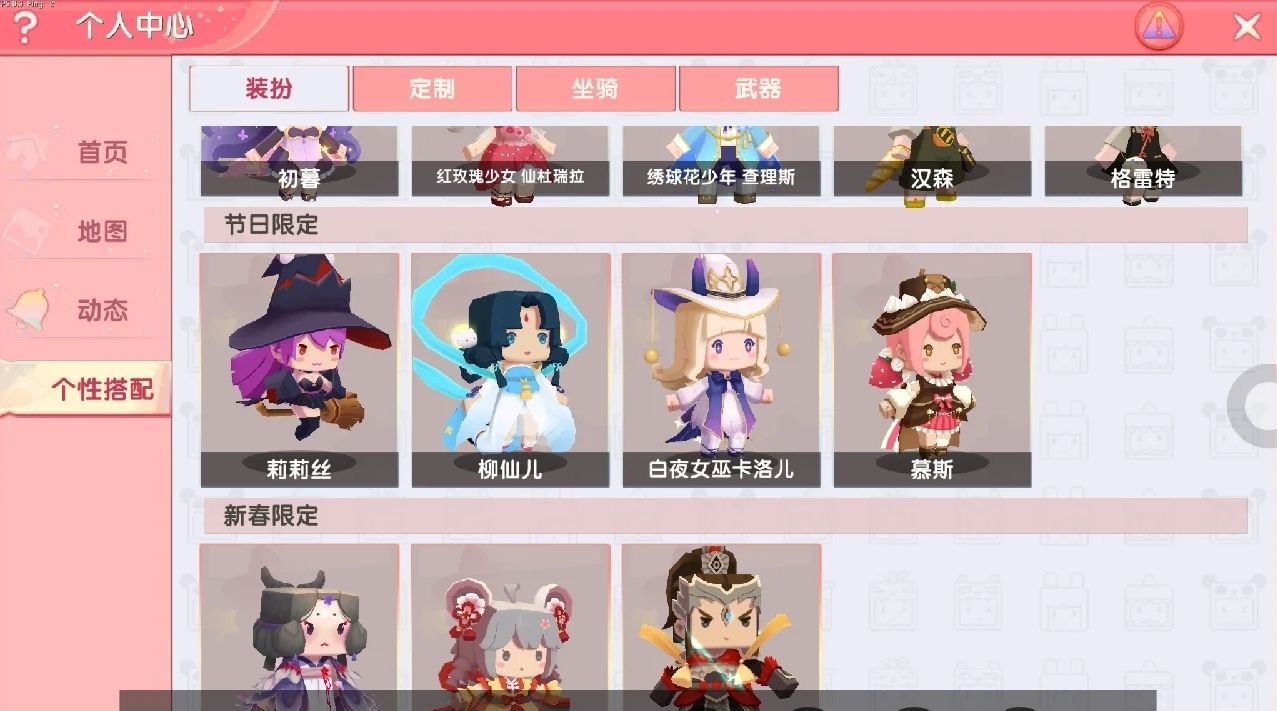
Task: Pick the 白夜女巫卡洛儿 skin
Action: pyautogui.click(x=721, y=370)
